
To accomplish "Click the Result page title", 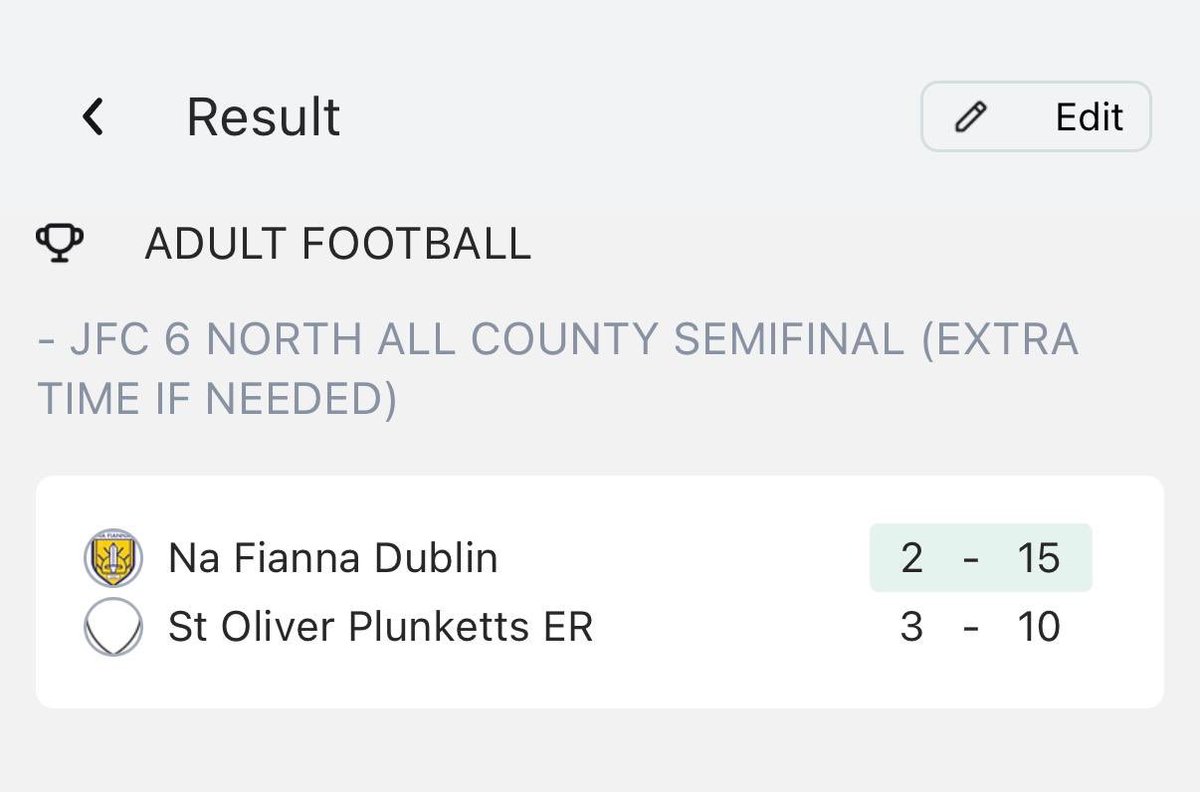I will coord(263,117).
